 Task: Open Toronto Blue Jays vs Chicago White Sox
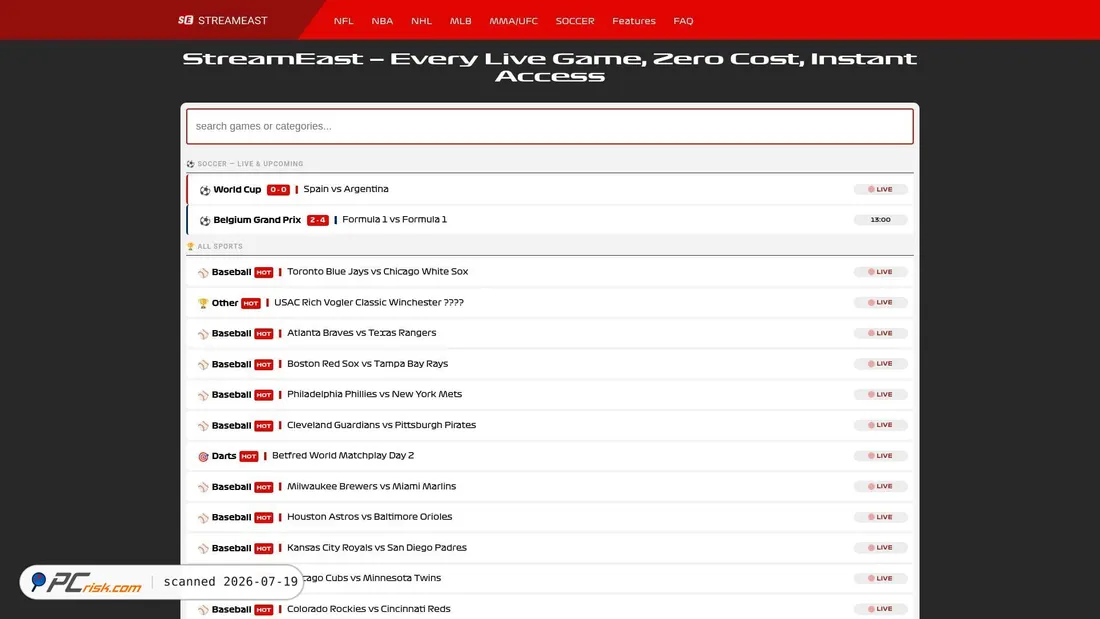coord(377,272)
